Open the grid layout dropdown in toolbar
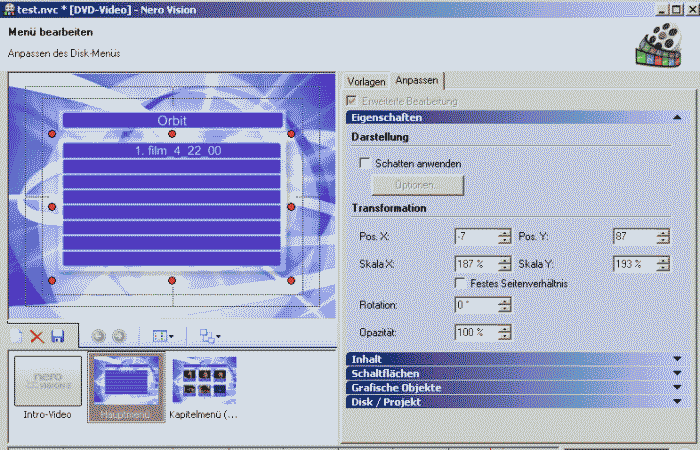The height and width of the screenshot is (450, 700). point(163,337)
